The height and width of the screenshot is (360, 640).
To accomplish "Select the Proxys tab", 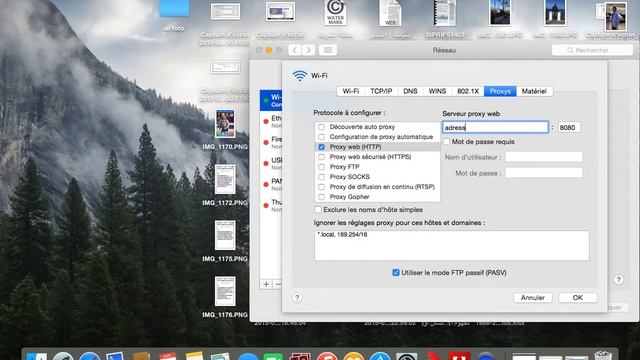I will click(x=500, y=91).
